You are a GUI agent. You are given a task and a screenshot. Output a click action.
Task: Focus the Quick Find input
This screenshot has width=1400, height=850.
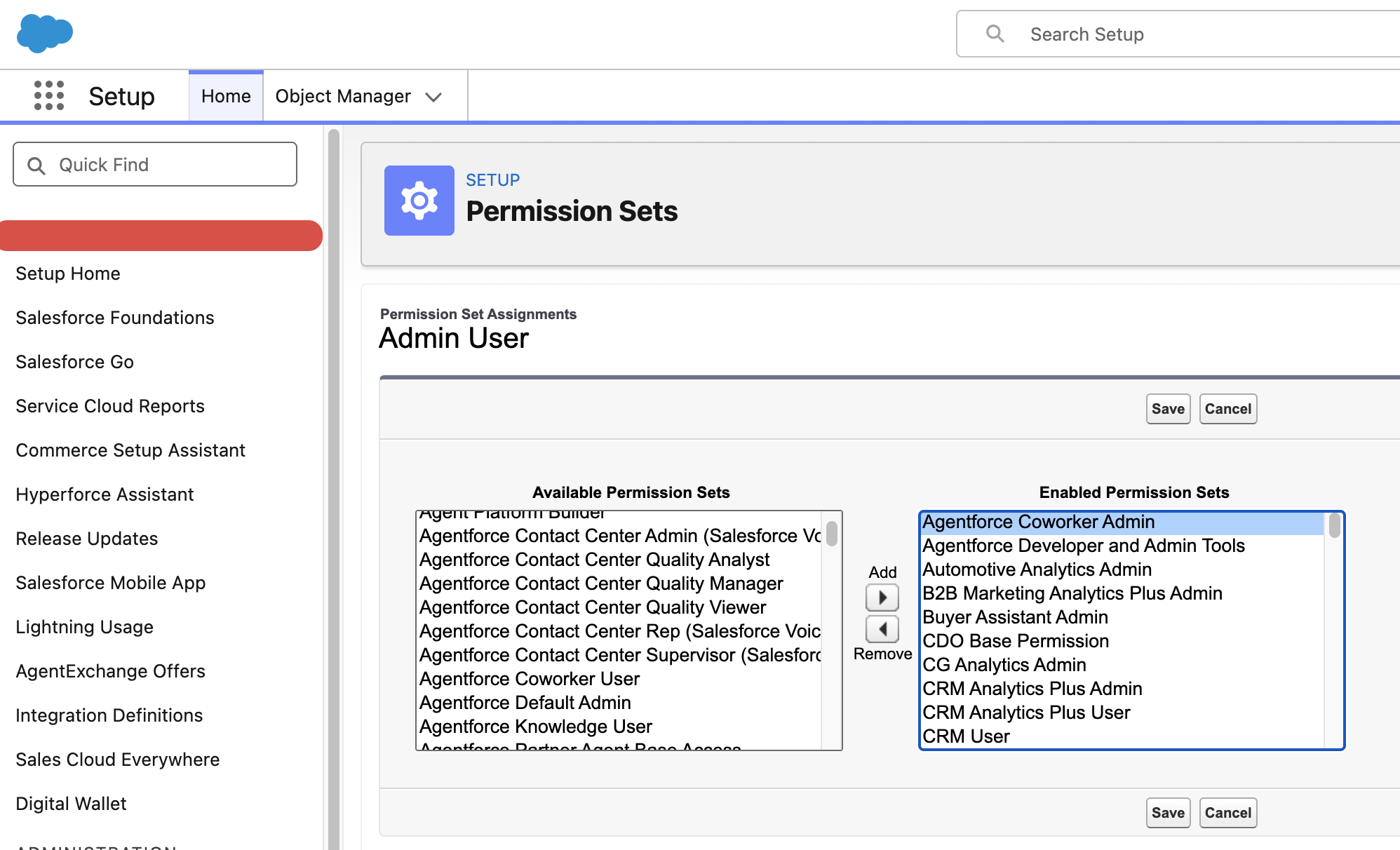[x=155, y=165]
